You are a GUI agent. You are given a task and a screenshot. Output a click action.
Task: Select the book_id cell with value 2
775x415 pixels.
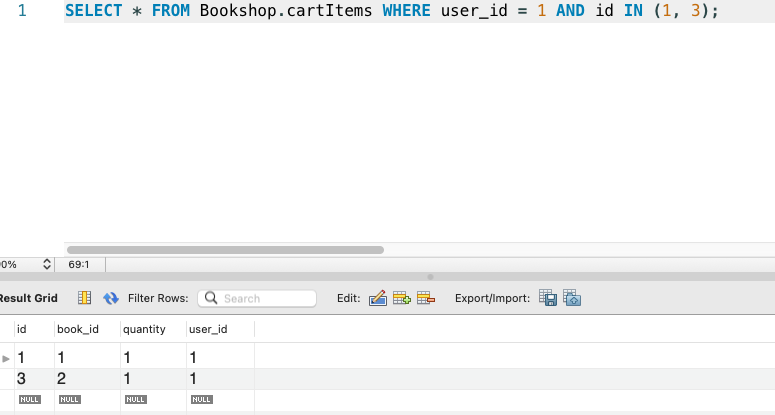(87, 379)
